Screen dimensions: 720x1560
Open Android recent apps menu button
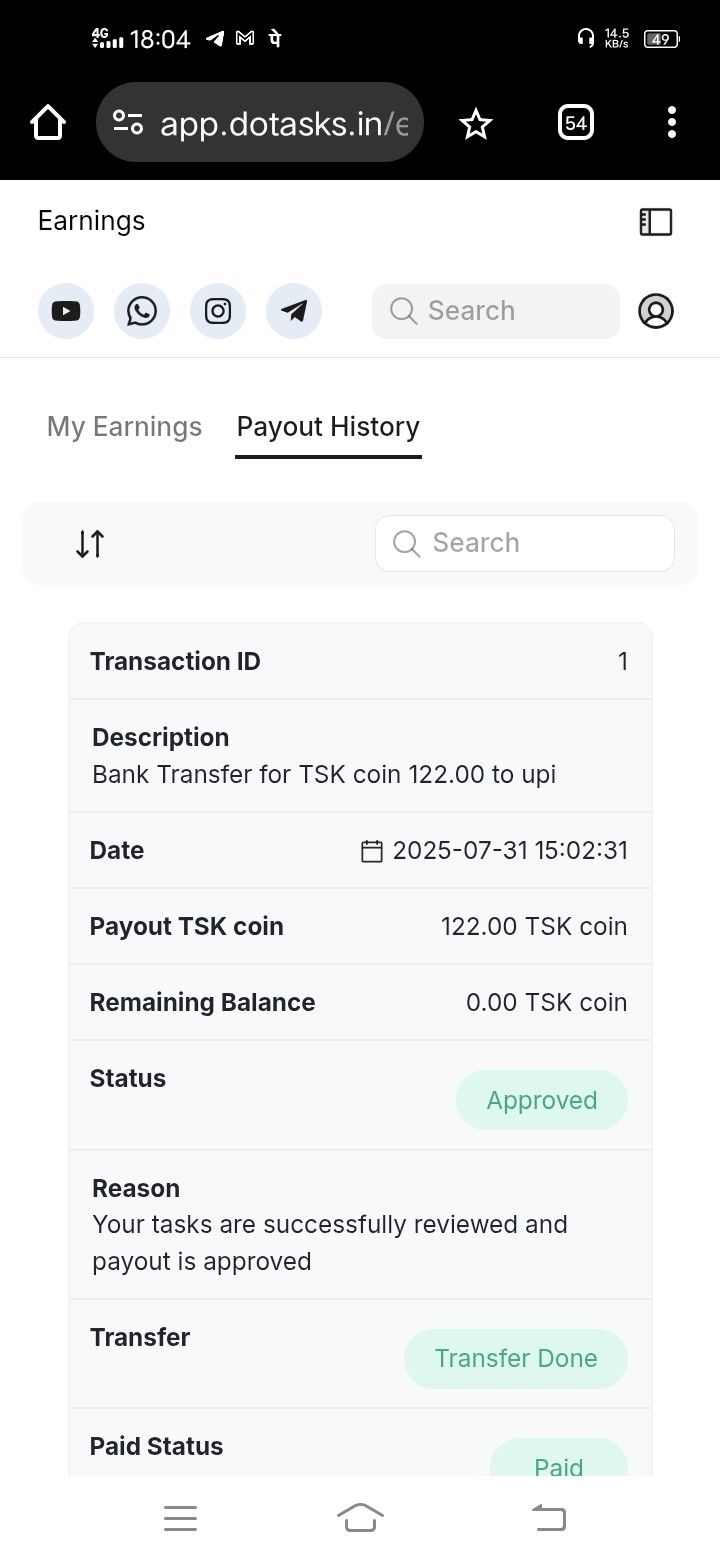(180, 1518)
